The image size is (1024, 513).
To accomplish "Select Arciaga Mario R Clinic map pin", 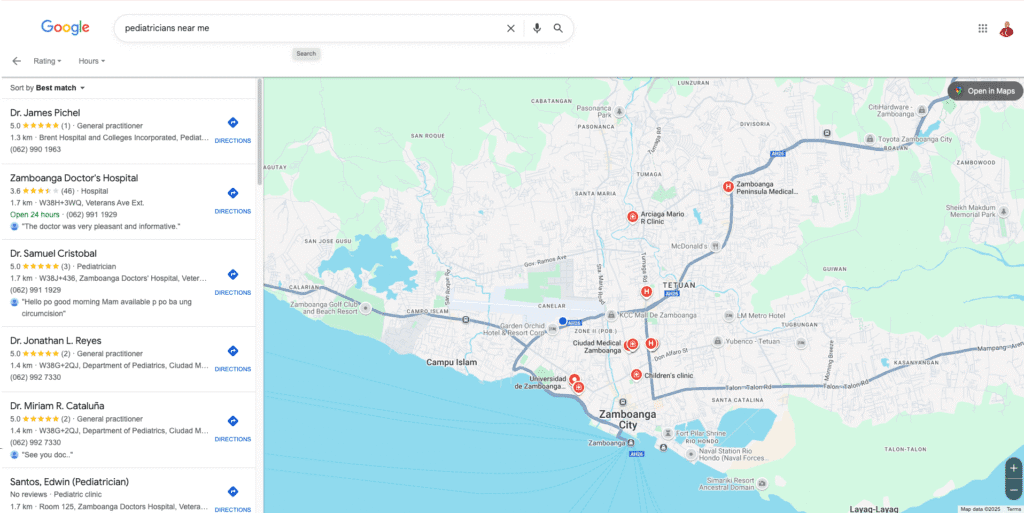I will [632, 217].
